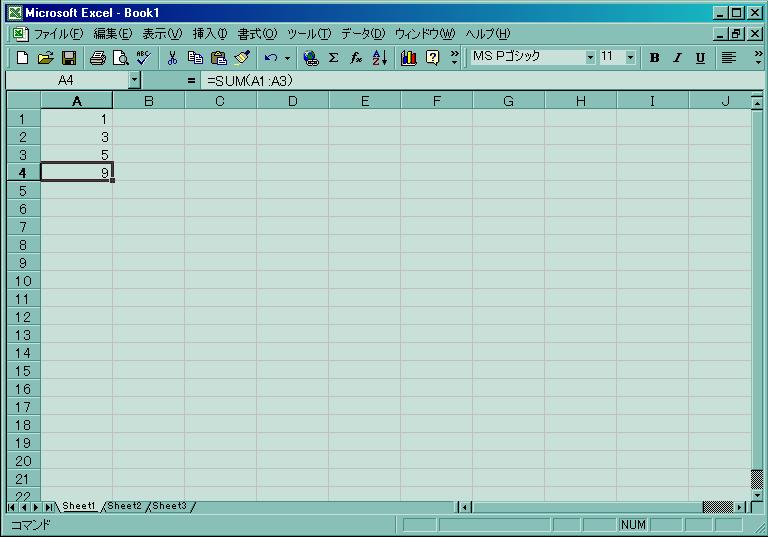This screenshot has height=537, width=768.
Task: Click the Name Box showing A4
Action: pyautogui.click(x=67, y=80)
